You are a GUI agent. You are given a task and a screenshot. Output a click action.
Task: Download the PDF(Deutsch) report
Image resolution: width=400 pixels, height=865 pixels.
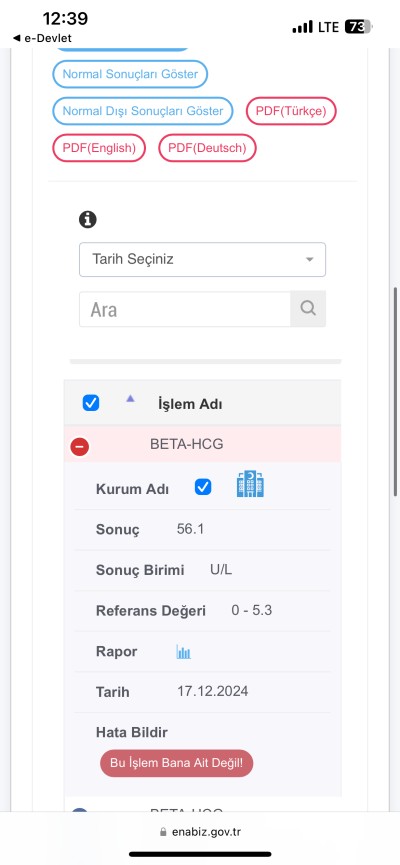(x=207, y=148)
